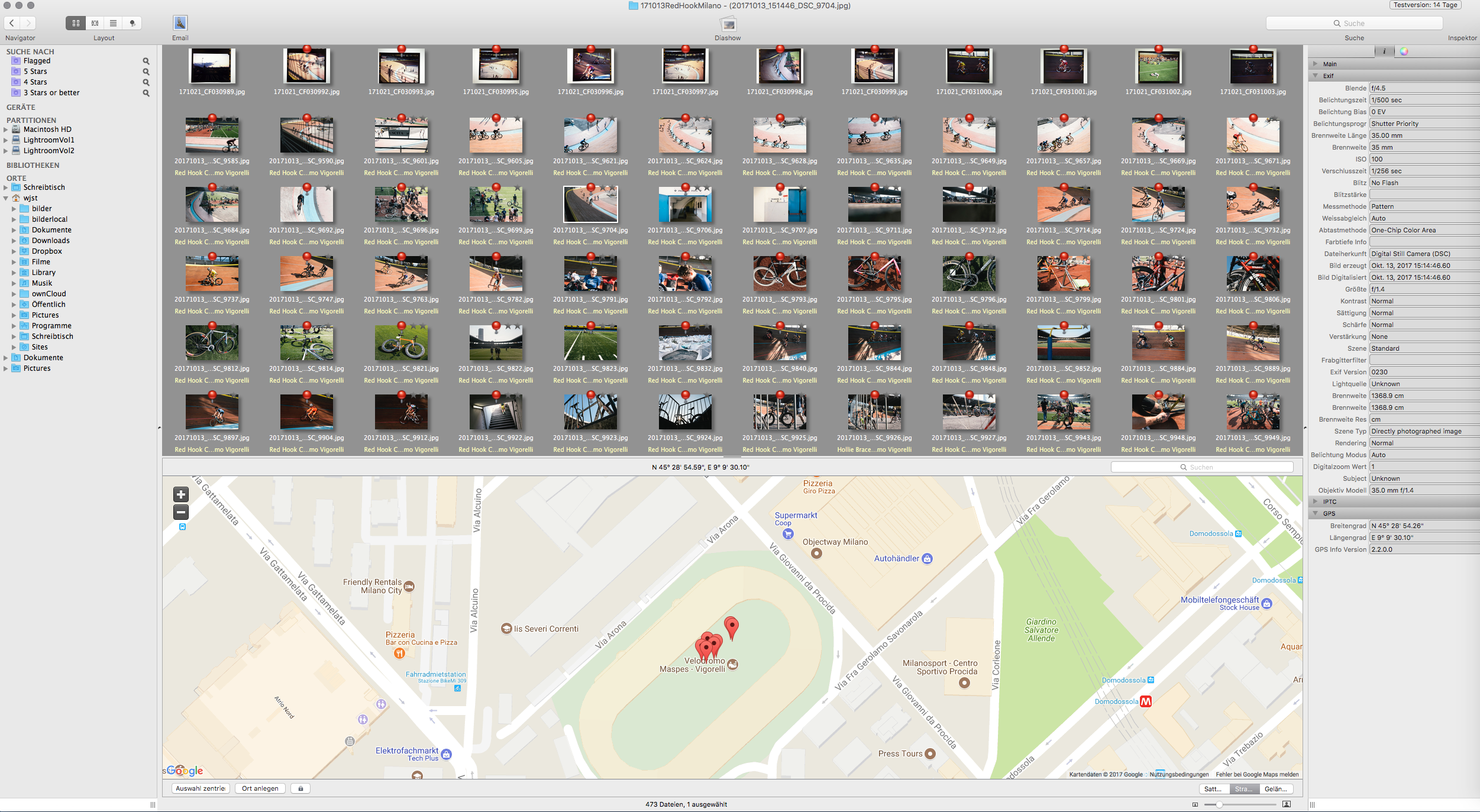Click the map zoom out minus button
This screenshot has height=812, width=1480.
point(181,512)
